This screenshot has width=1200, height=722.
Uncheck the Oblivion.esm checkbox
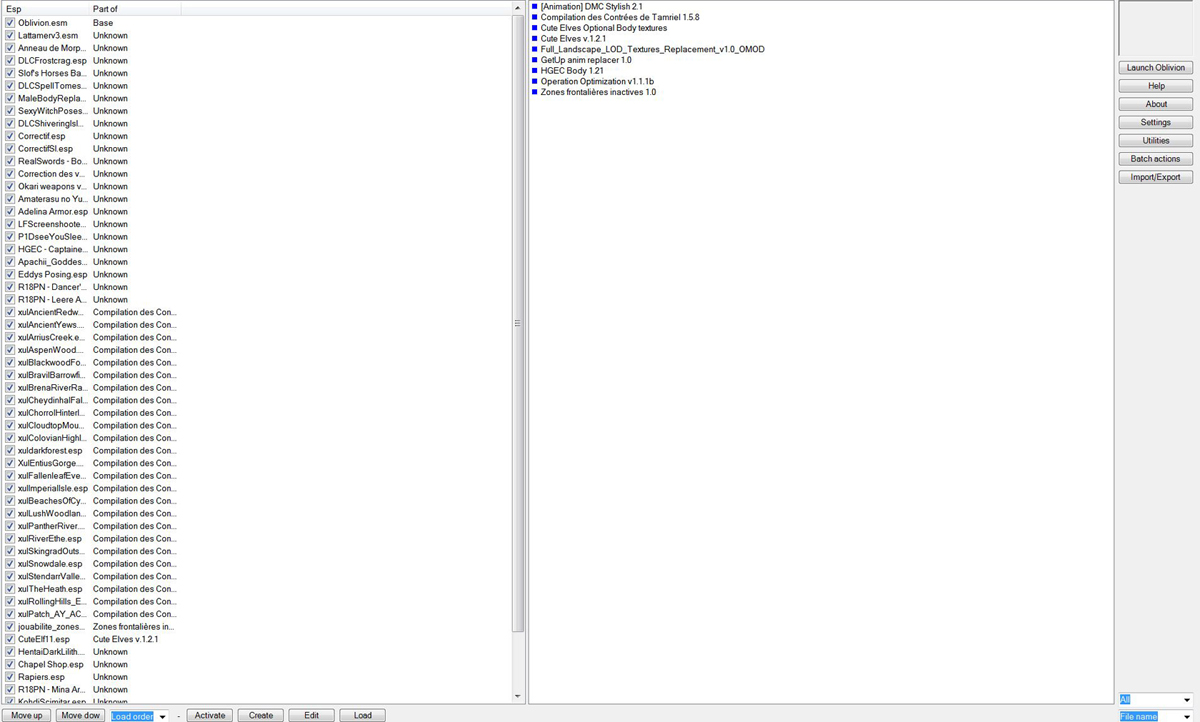(x=10, y=22)
